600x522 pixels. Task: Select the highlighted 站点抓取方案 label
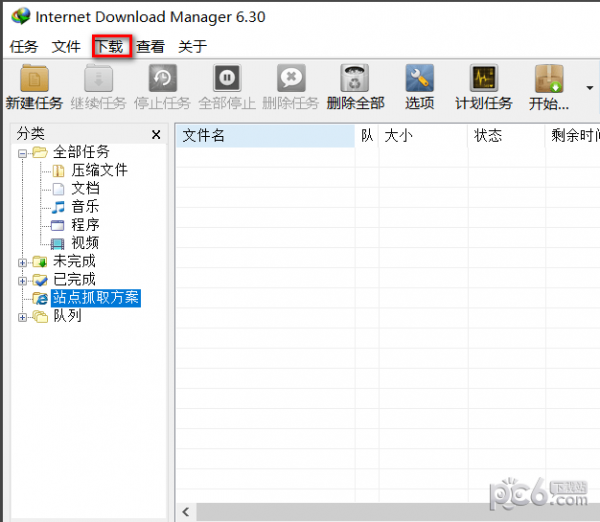coord(96,298)
